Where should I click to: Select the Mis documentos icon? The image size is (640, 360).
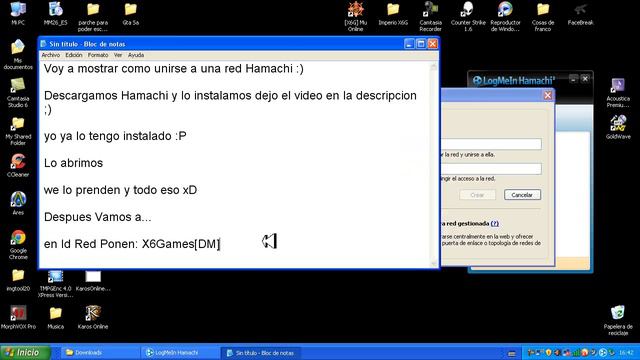click(18, 55)
